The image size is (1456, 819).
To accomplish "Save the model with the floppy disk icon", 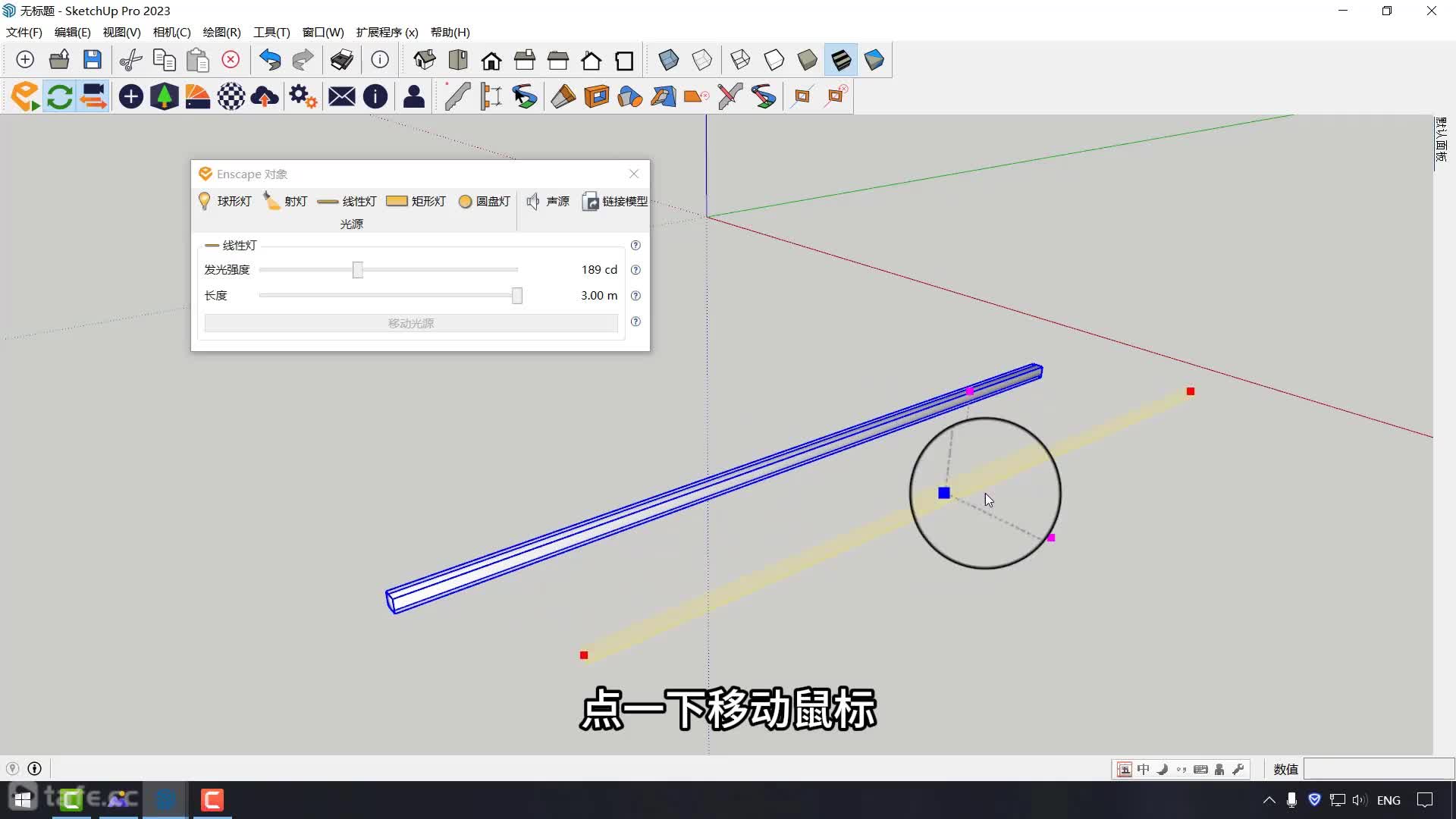I will coord(93,60).
